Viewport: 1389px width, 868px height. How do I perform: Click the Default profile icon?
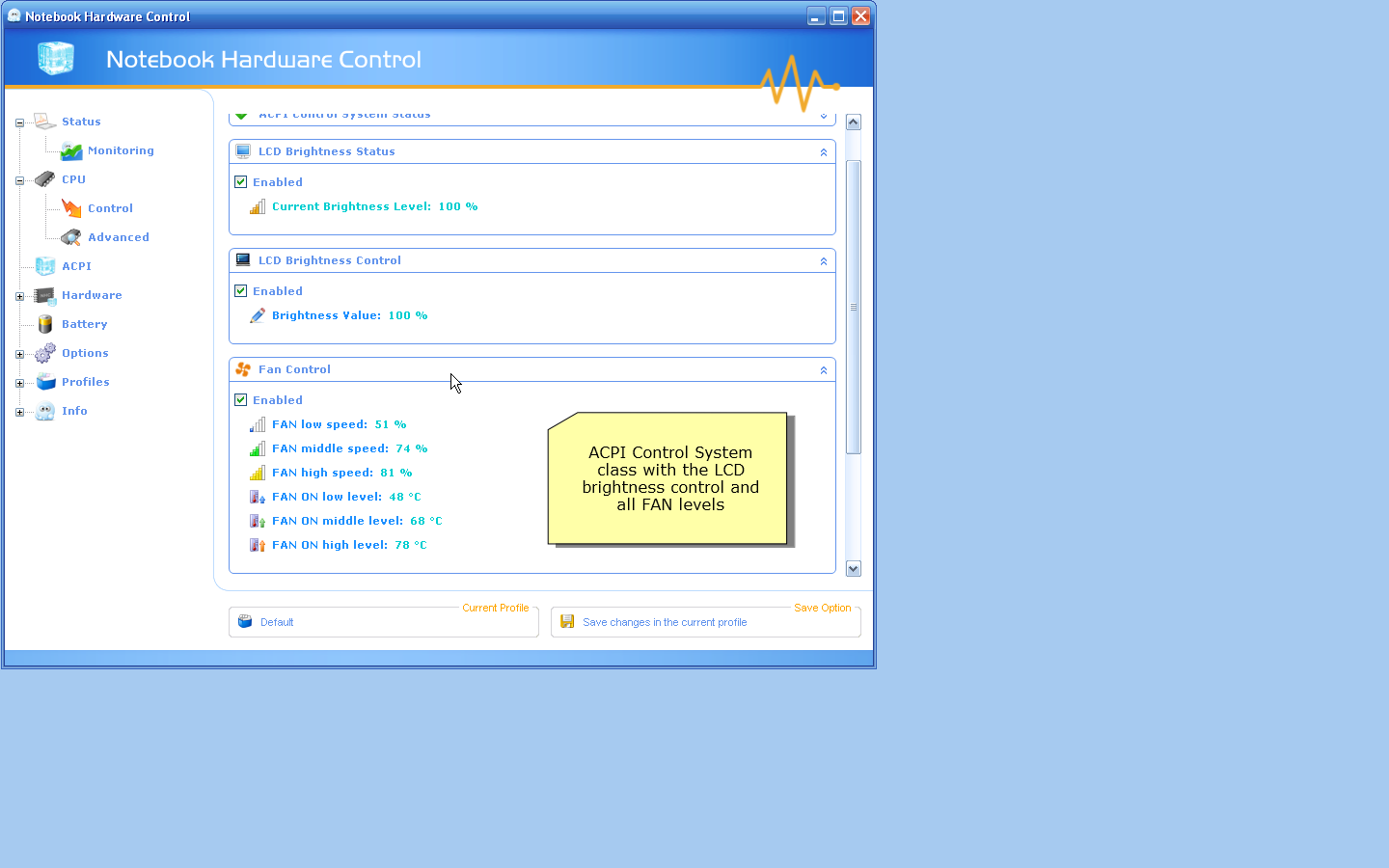tap(245, 622)
